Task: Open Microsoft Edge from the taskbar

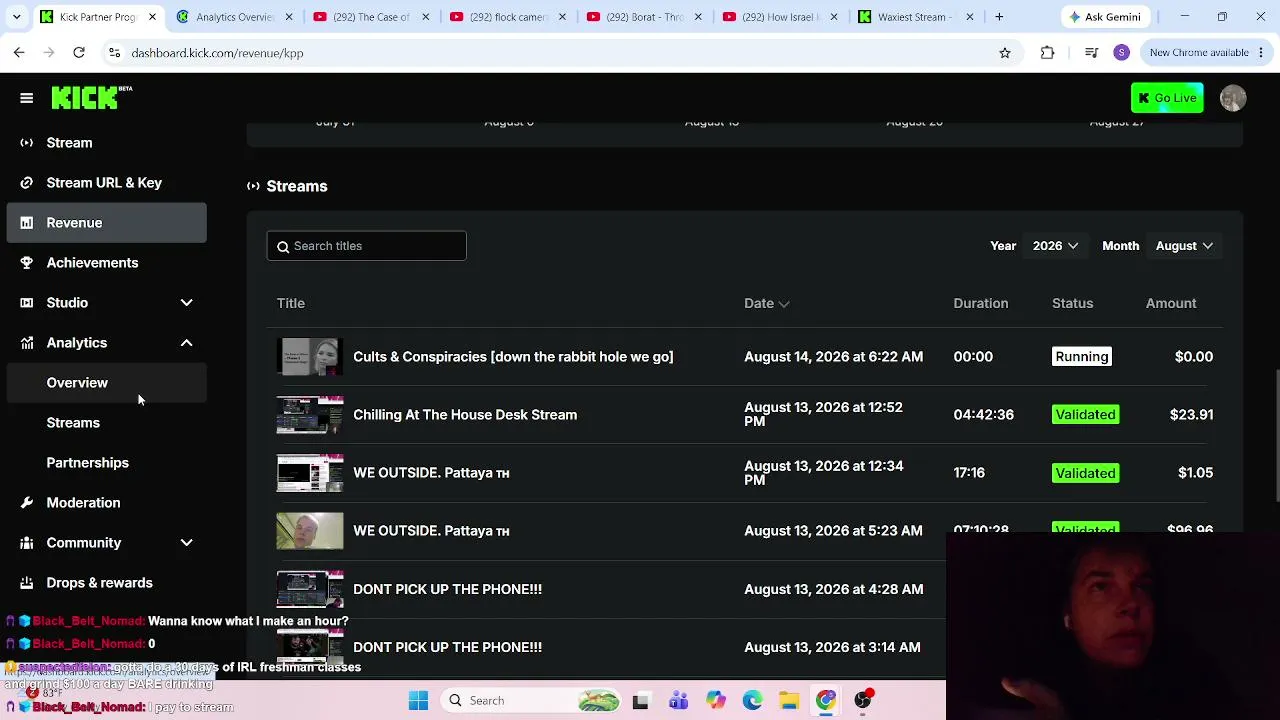Action: pos(752,701)
